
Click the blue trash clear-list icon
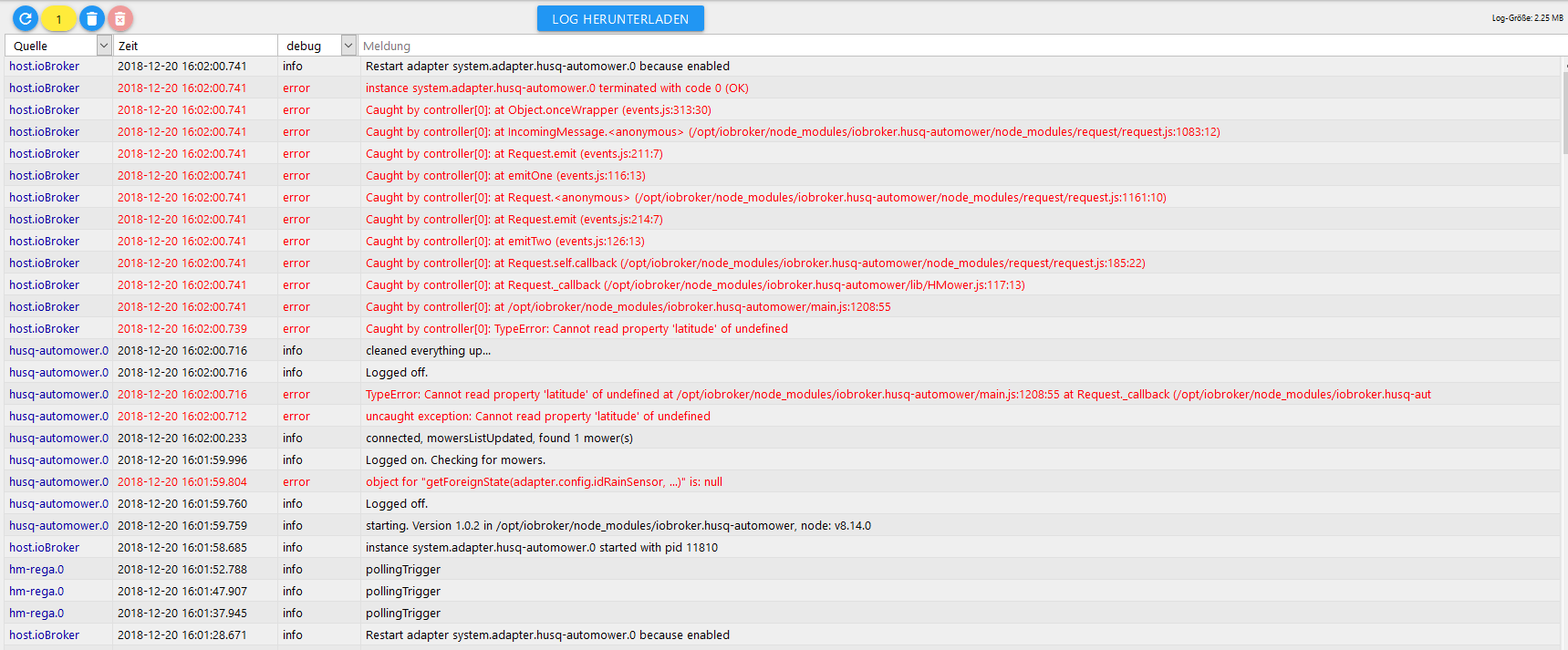click(91, 18)
